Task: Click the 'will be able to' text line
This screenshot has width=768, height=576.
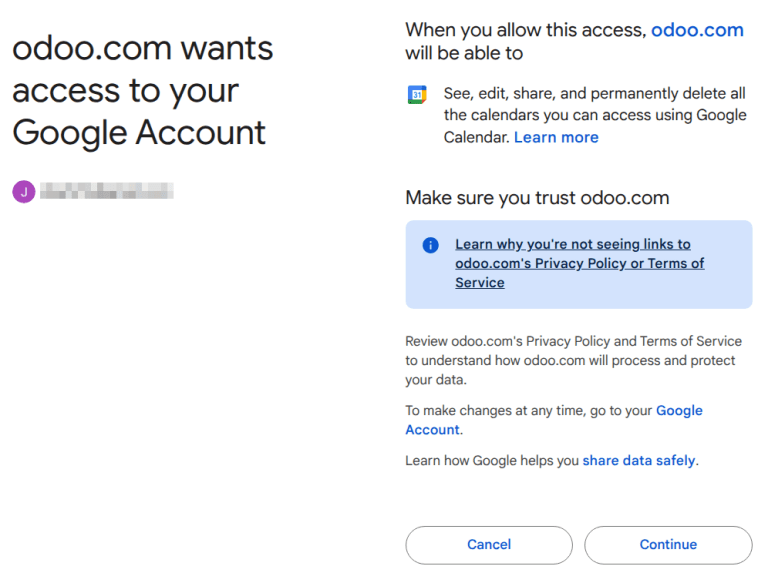Action: click(464, 53)
